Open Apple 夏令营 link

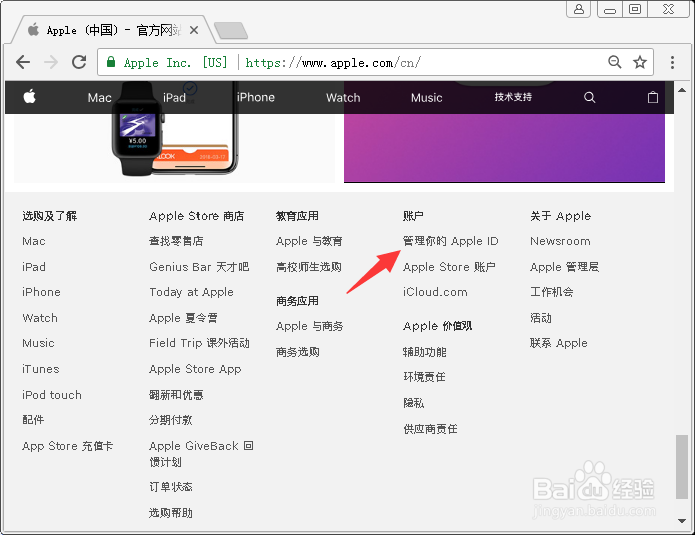point(183,318)
